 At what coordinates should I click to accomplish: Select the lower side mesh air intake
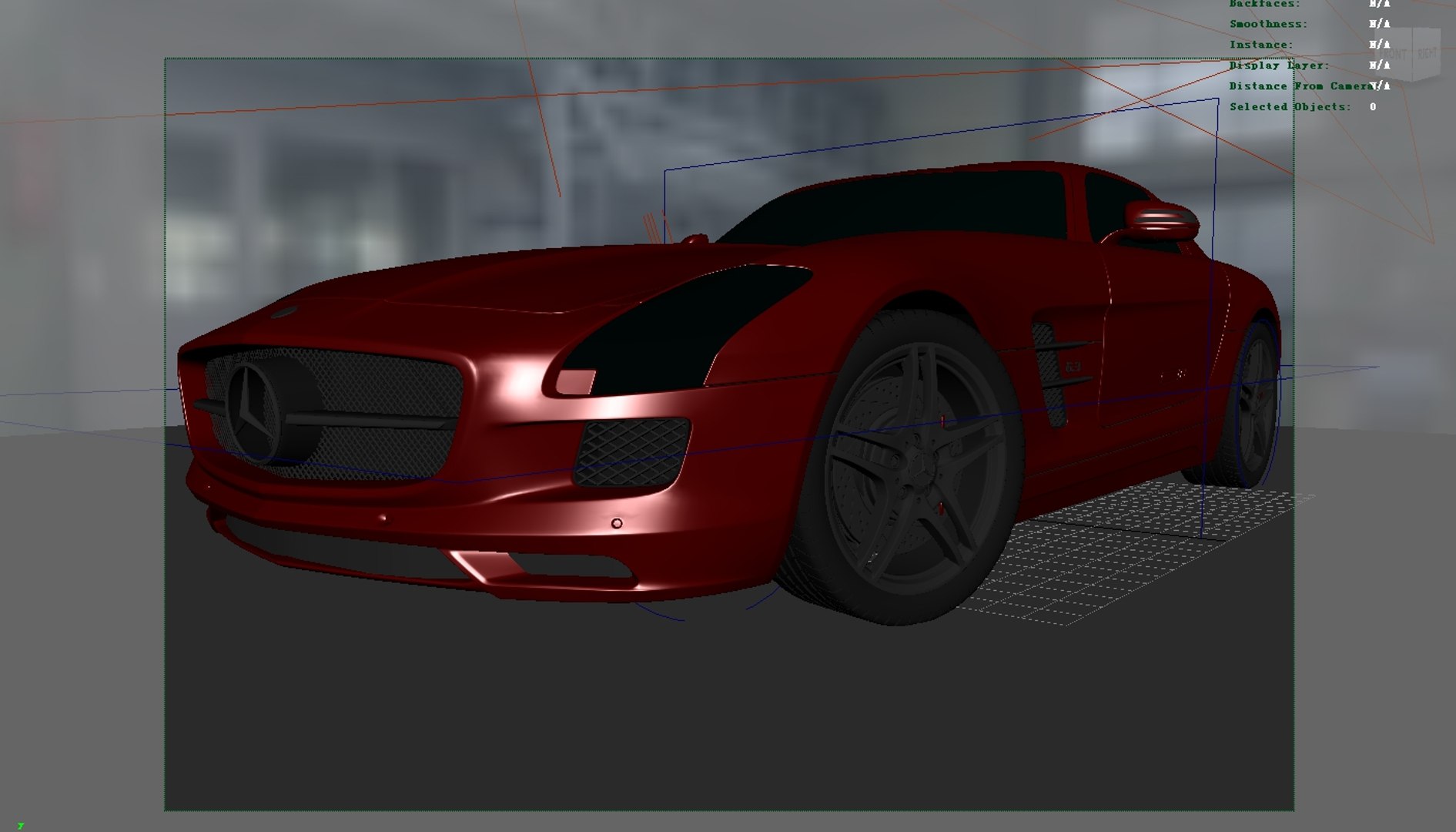pos(631,451)
